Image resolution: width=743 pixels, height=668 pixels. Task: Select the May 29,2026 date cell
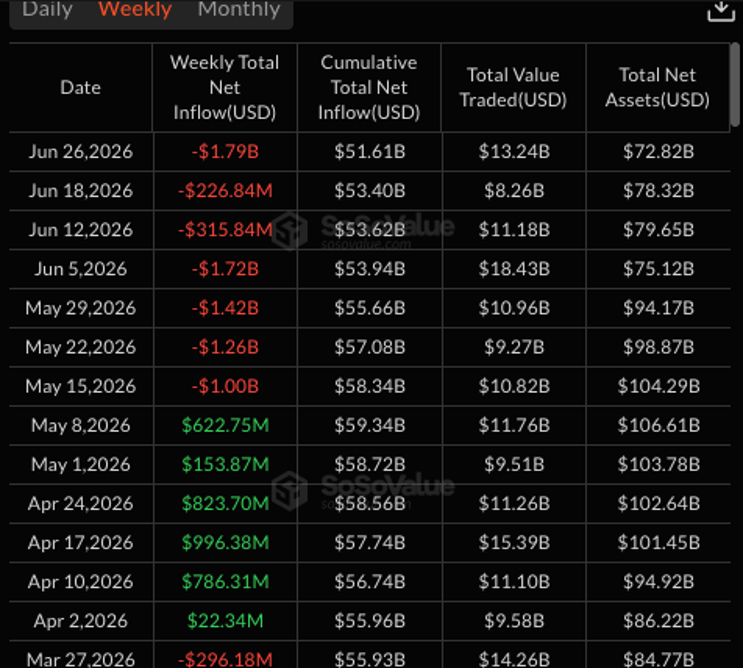[x=81, y=308]
